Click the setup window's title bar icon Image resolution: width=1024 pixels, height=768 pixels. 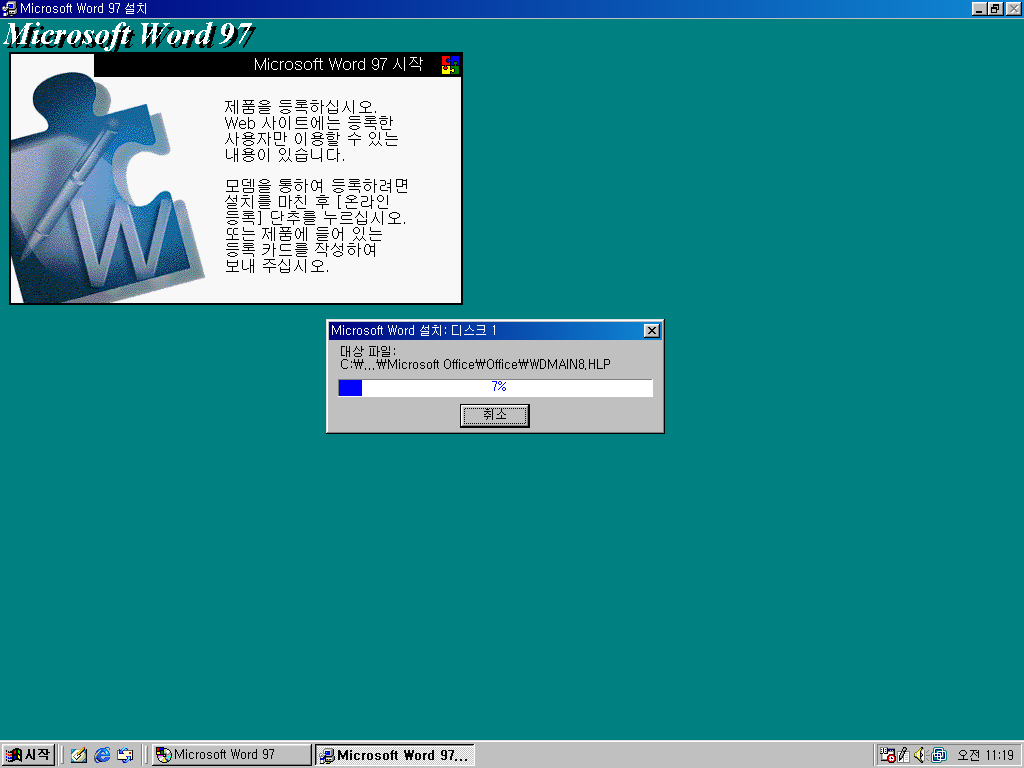click(x=9, y=8)
